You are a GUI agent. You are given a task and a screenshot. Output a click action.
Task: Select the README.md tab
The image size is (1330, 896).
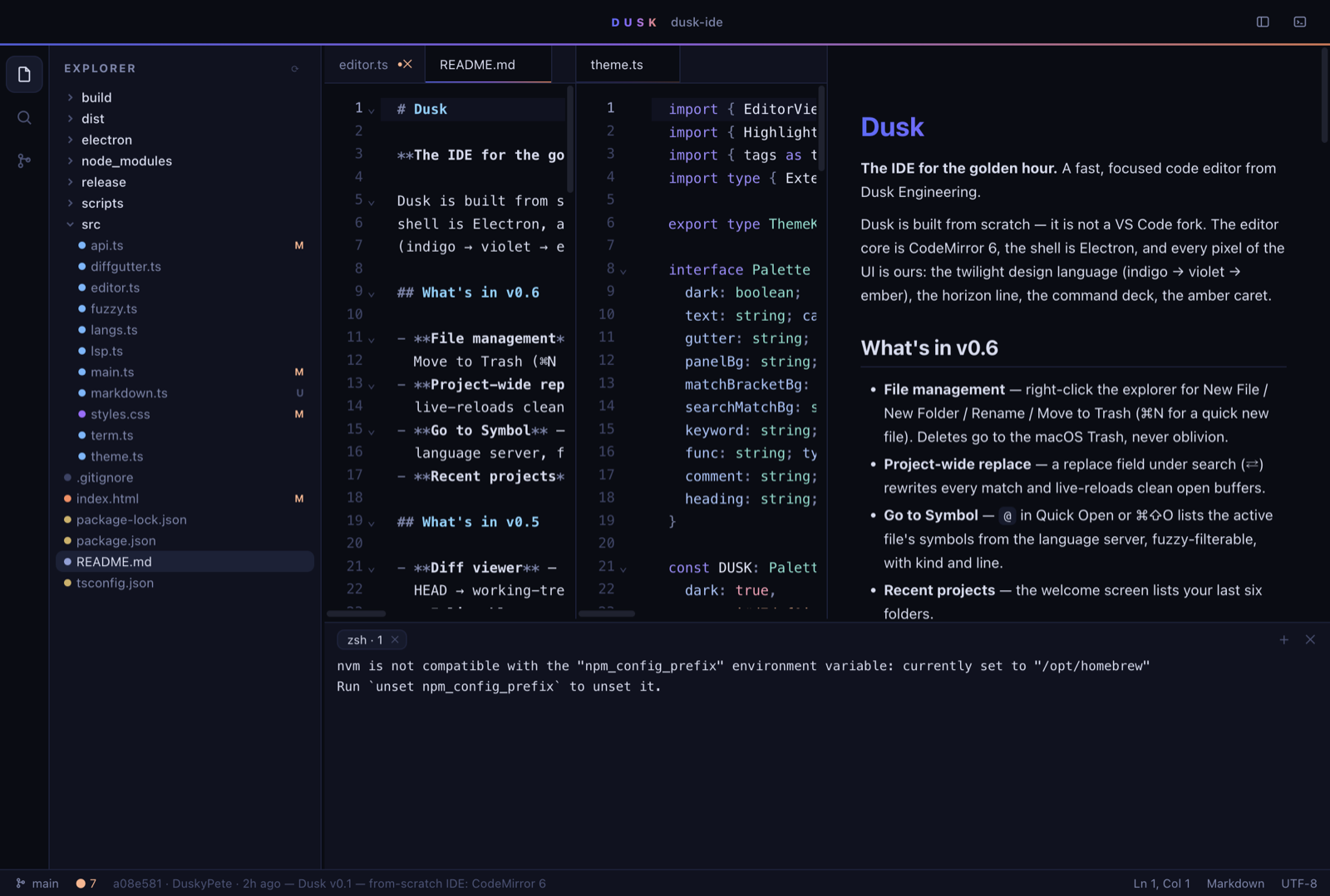[x=488, y=65]
